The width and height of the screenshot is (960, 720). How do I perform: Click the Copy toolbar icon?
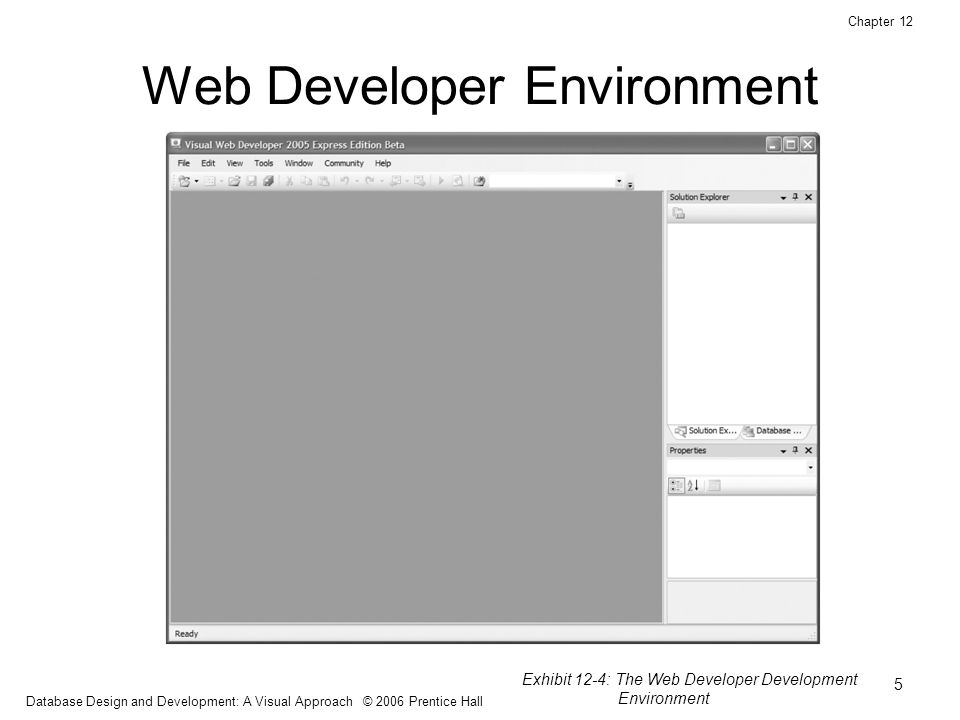pos(306,181)
